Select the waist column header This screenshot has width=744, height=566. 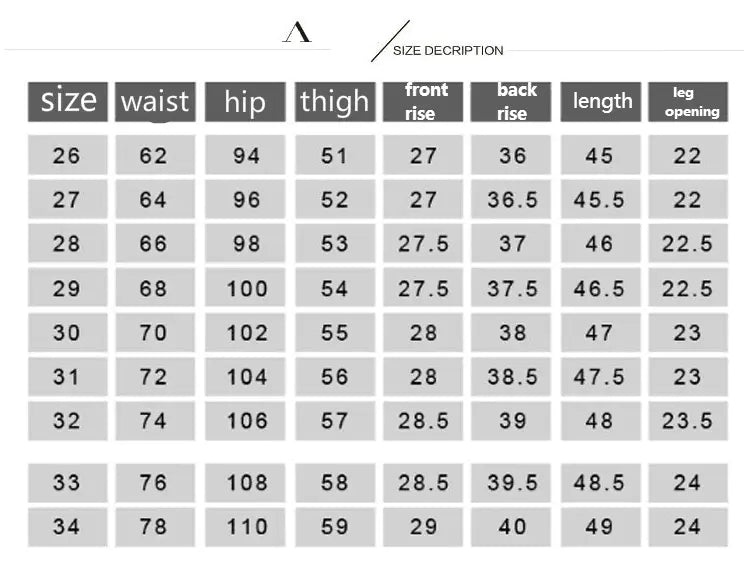pos(155,101)
